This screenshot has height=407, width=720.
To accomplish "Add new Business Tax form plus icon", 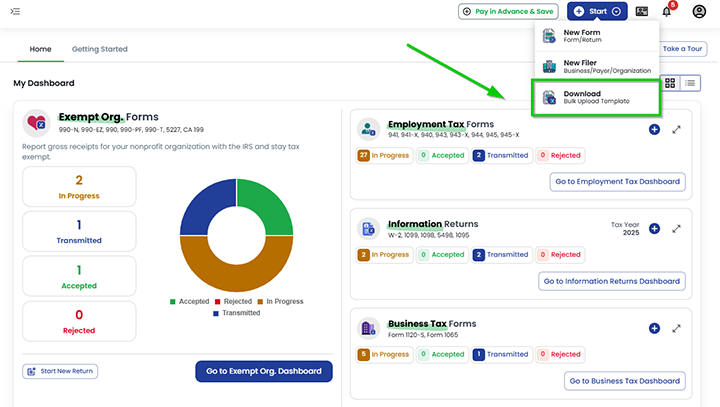I will (654, 328).
